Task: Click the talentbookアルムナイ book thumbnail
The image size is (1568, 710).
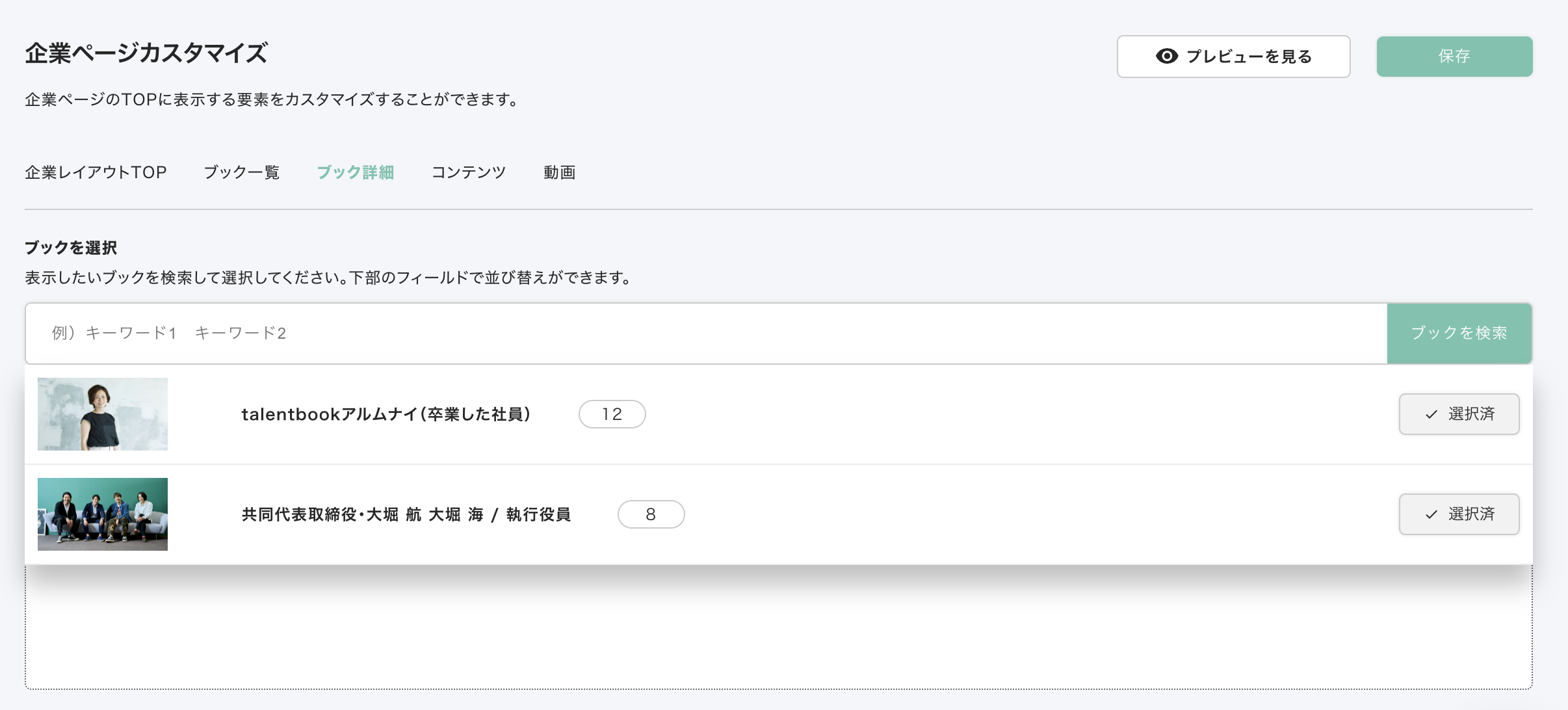Action: 103,414
